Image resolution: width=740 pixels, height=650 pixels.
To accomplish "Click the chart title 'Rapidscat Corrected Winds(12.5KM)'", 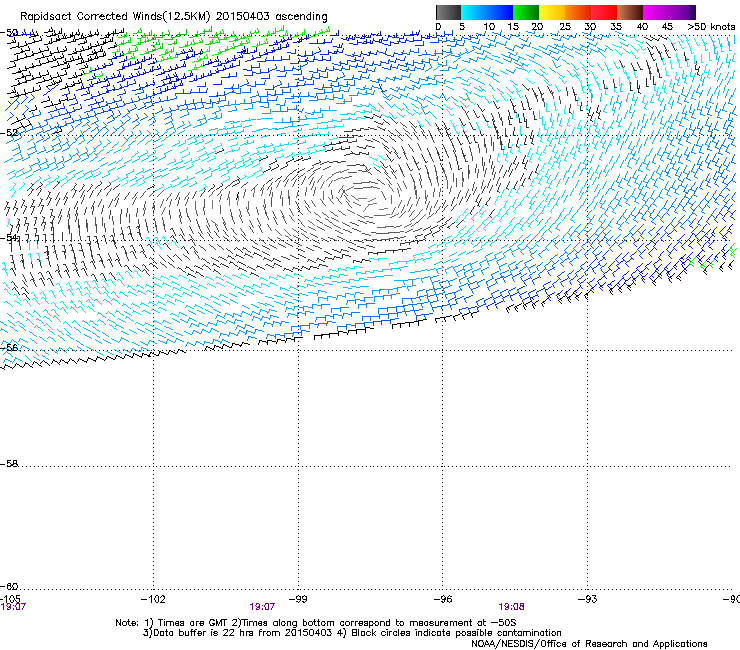I will point(115,17).
